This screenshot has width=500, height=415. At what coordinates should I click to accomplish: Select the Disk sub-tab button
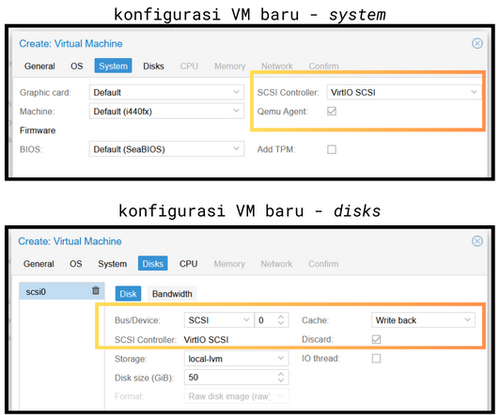click(x=128, y=294)
